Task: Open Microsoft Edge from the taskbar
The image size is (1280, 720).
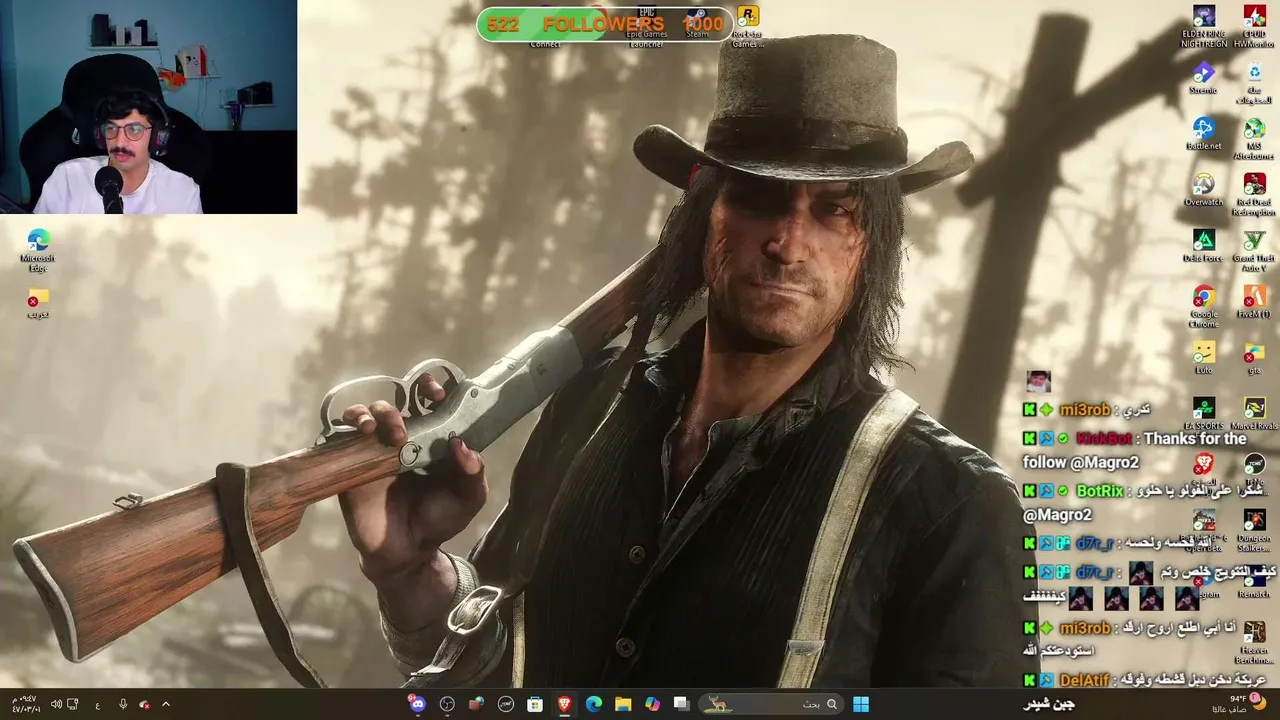Action: [594, 704]
